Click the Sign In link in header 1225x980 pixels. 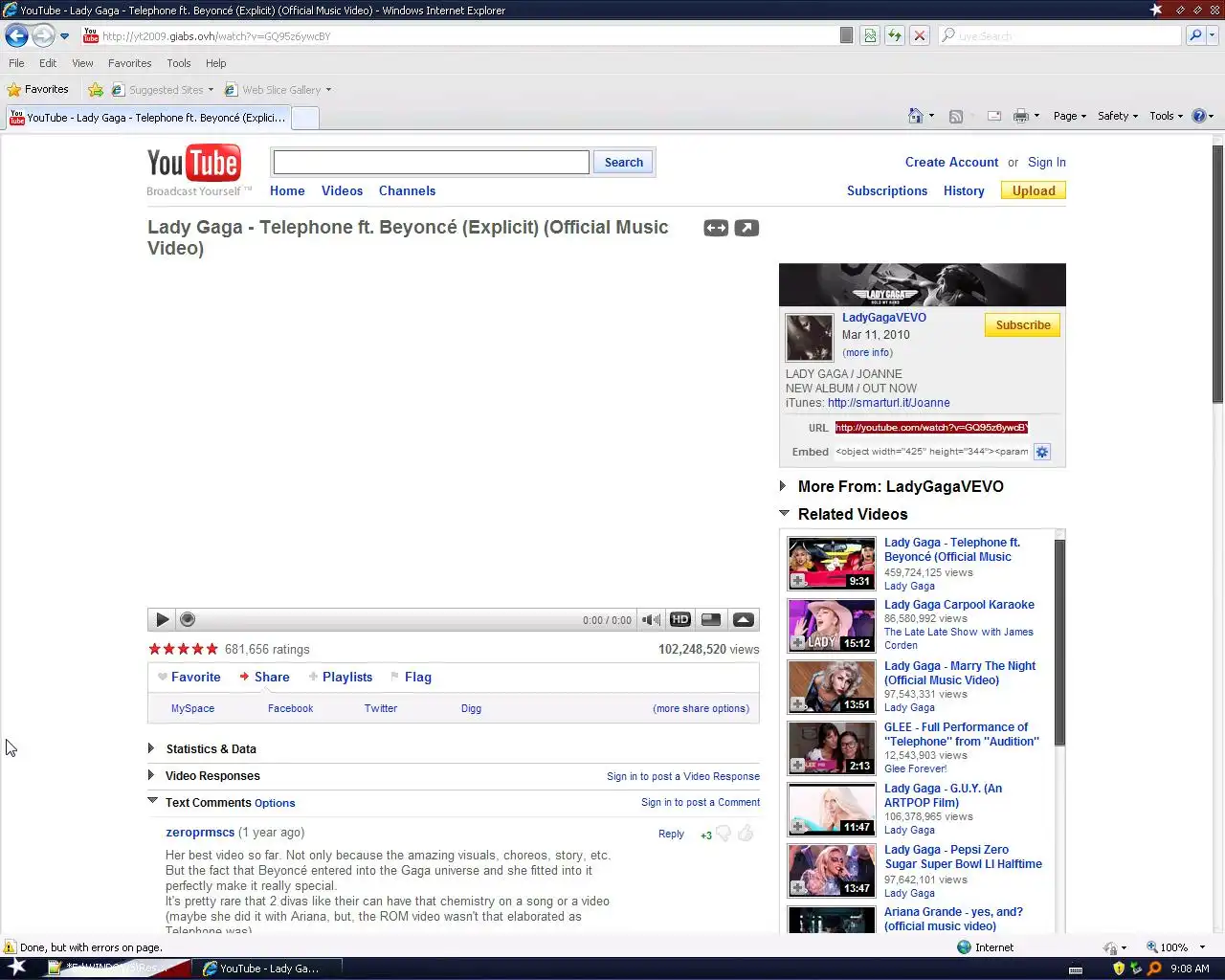1047,163
